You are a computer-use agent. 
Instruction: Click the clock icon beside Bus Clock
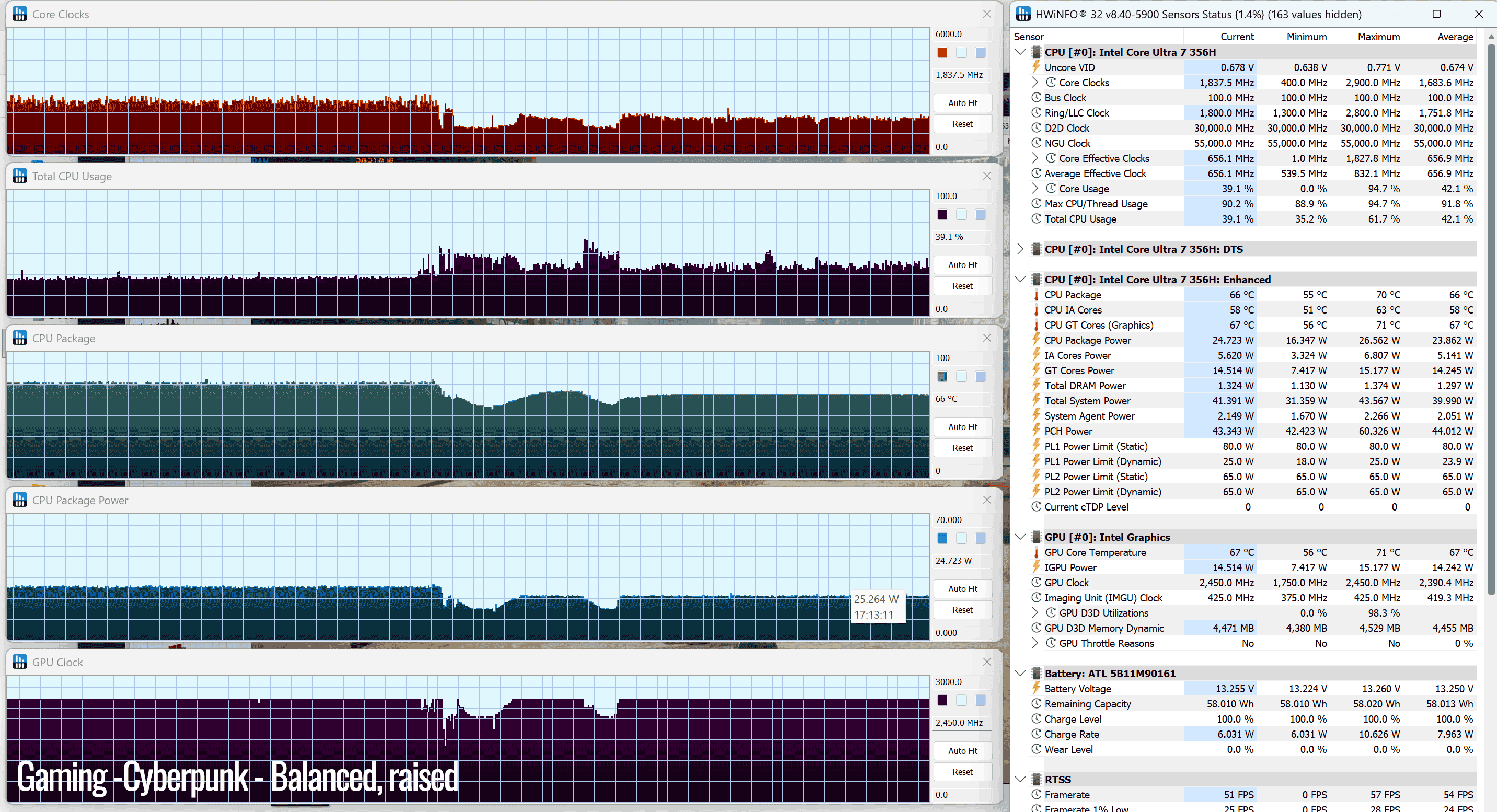[x=1036, y=98]
